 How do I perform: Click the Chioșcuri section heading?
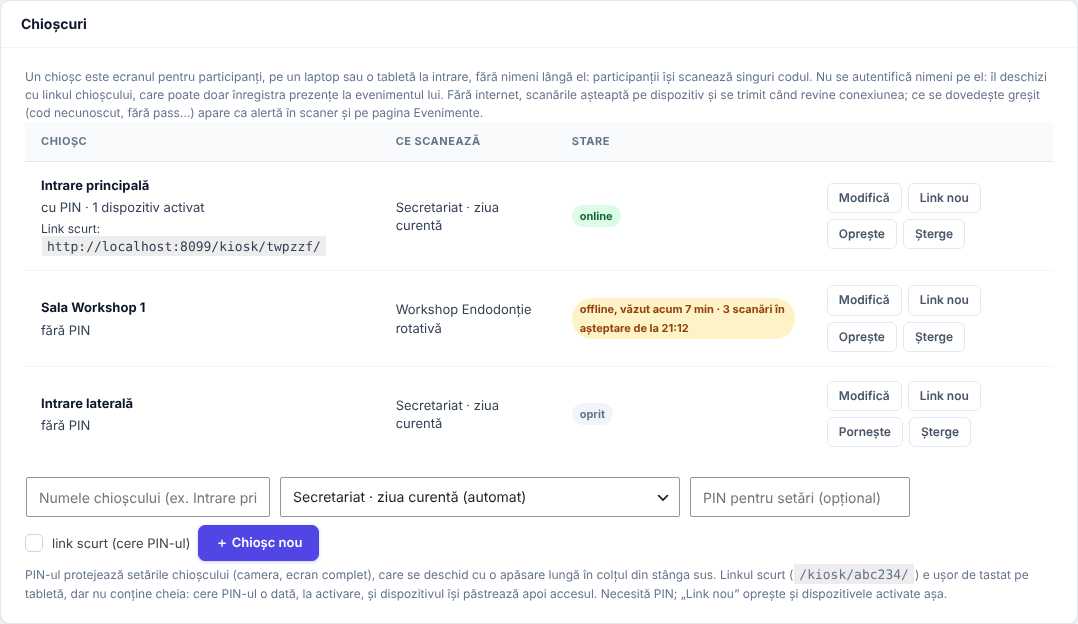54,24
